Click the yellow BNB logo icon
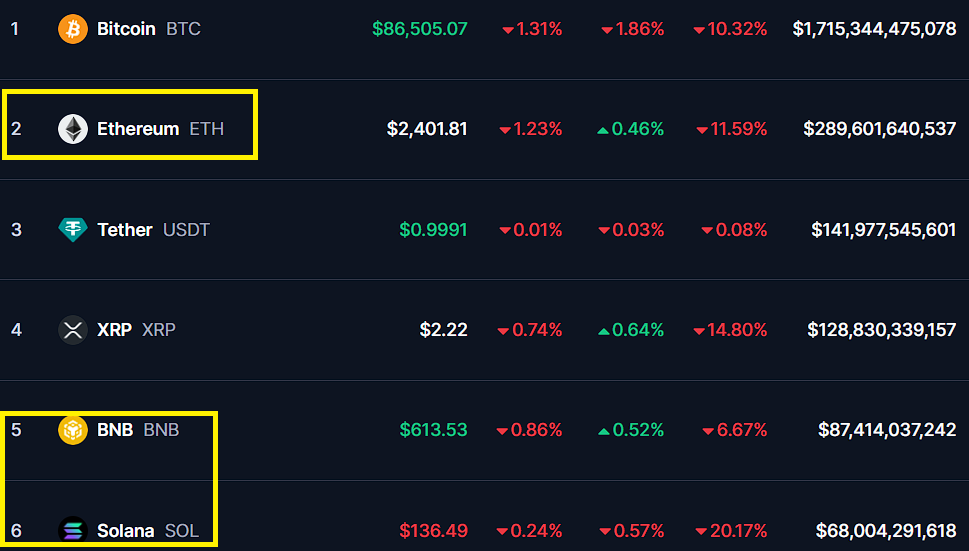The image size is (969, 551). (x=73, y=430)
